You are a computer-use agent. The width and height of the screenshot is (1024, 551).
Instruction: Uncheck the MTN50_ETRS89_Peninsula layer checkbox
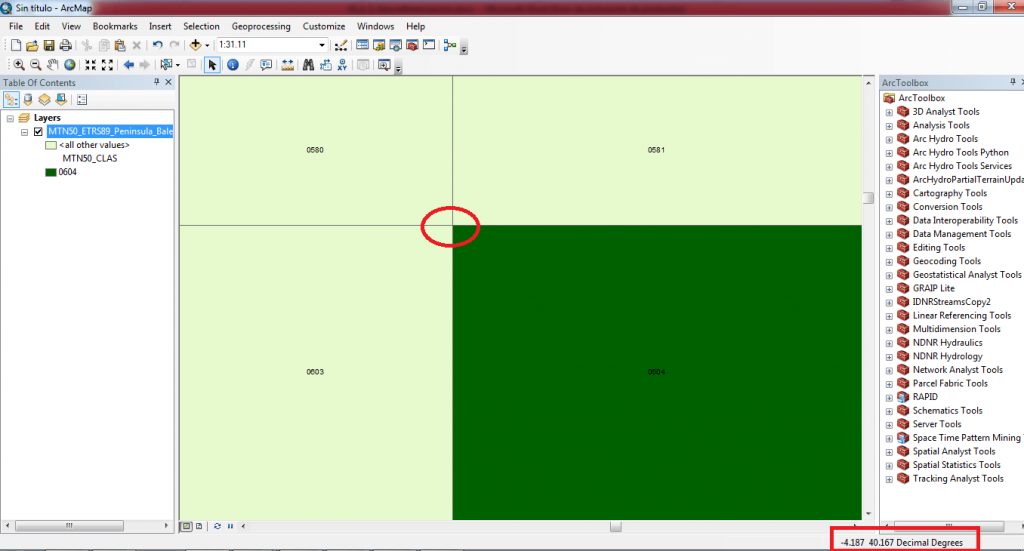pos(39,131)
